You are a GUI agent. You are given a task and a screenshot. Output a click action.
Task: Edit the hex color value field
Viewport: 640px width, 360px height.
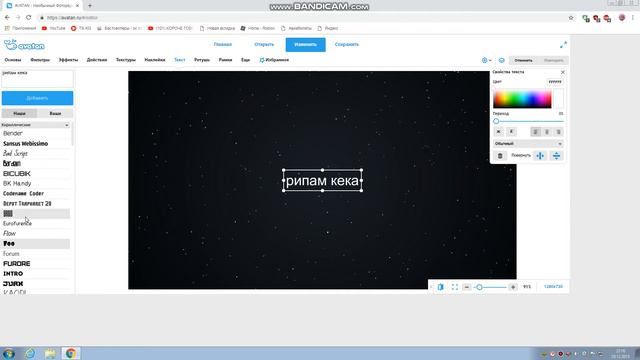pyautogui.click(x=555, y=82)
